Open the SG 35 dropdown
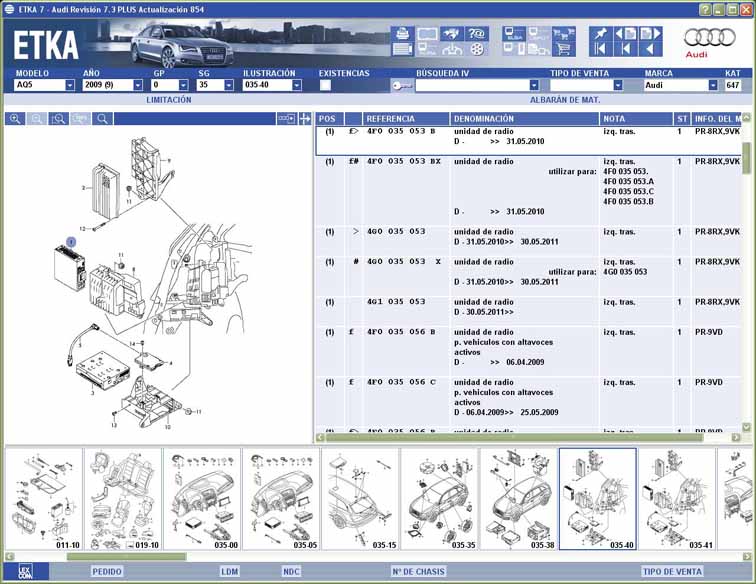The height and width of the screenshot is (584, 756). [229, 85]
